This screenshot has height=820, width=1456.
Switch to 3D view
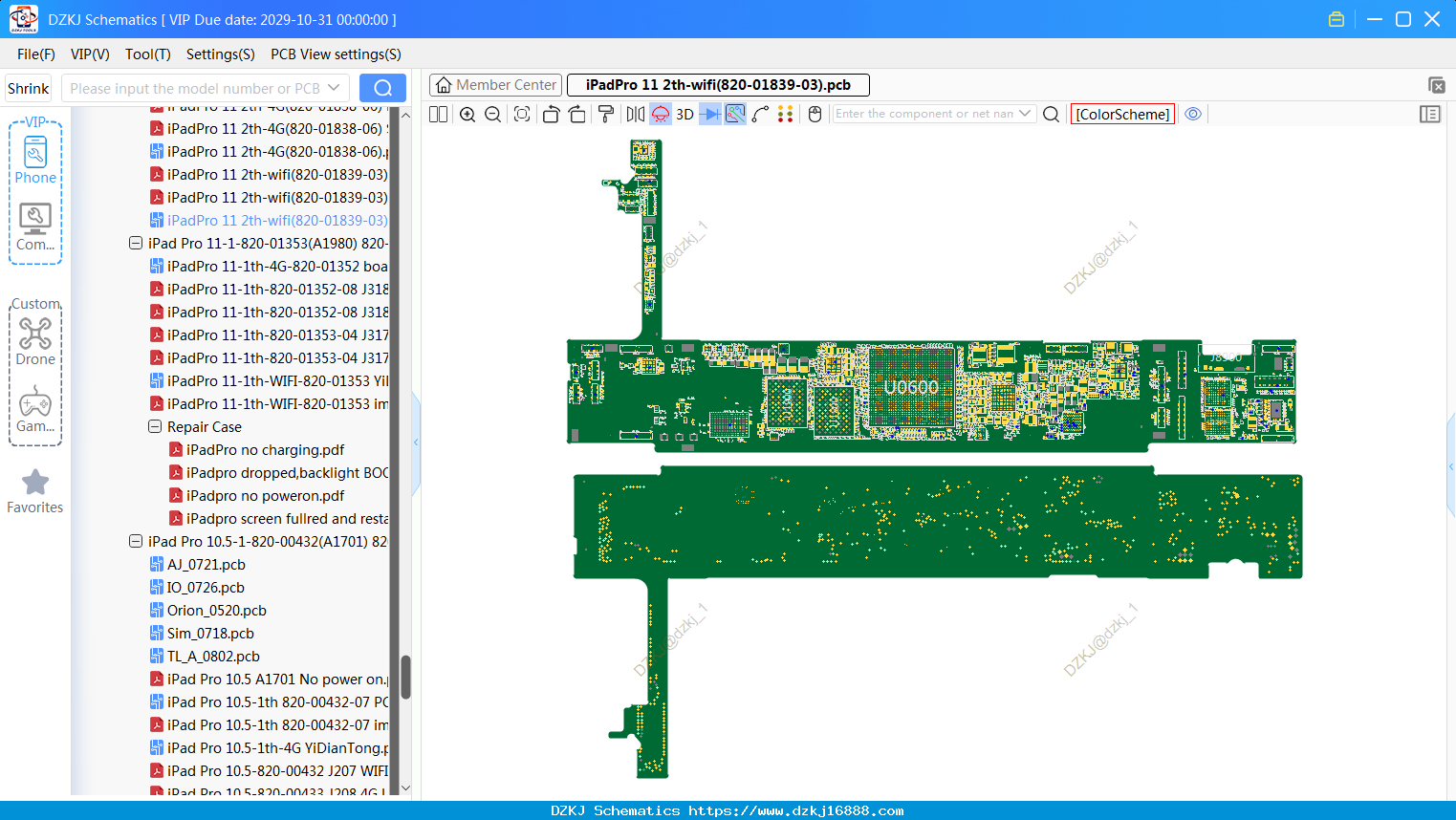(685, 114)
